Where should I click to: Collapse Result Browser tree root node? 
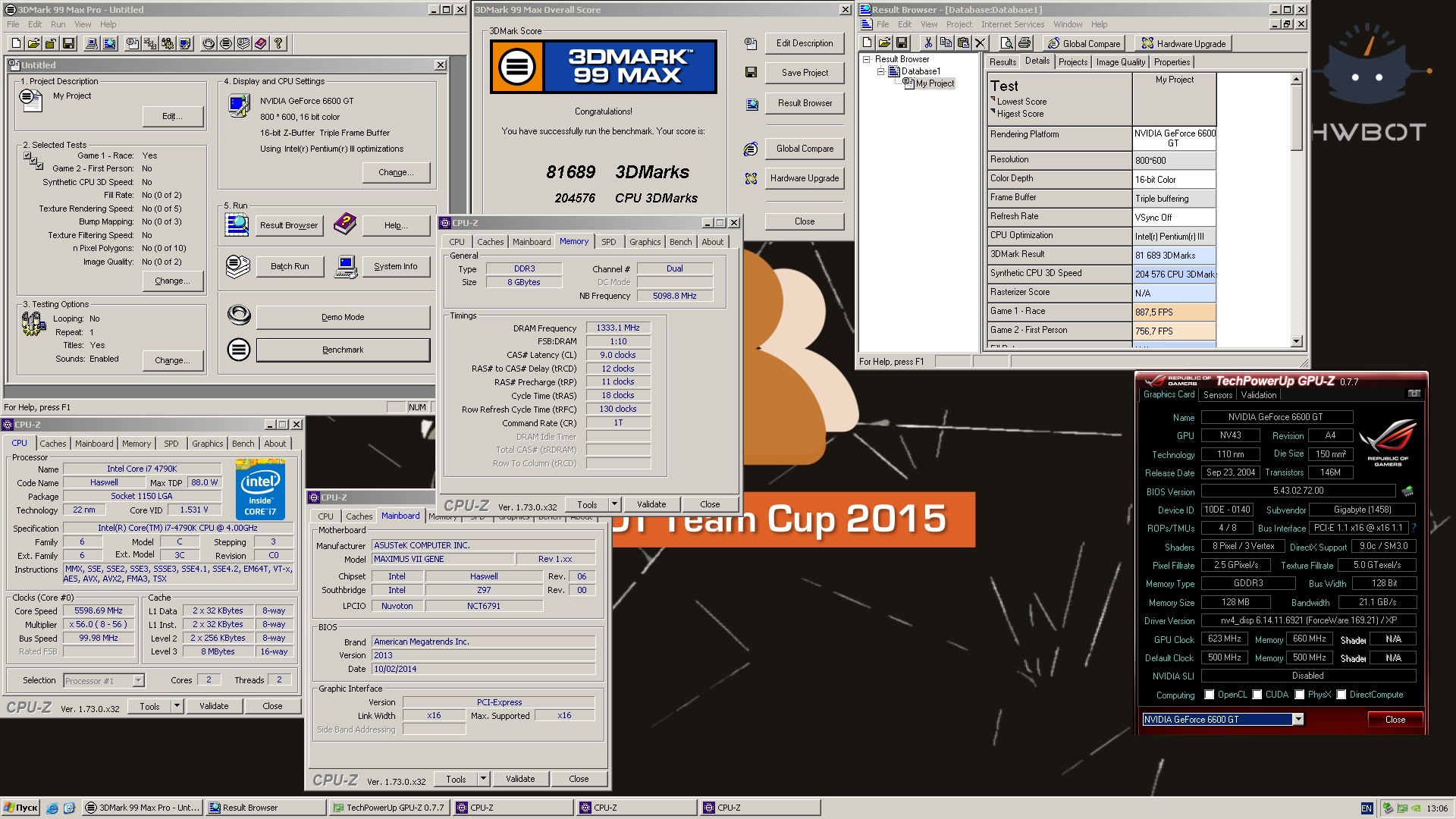coord(866,59)
